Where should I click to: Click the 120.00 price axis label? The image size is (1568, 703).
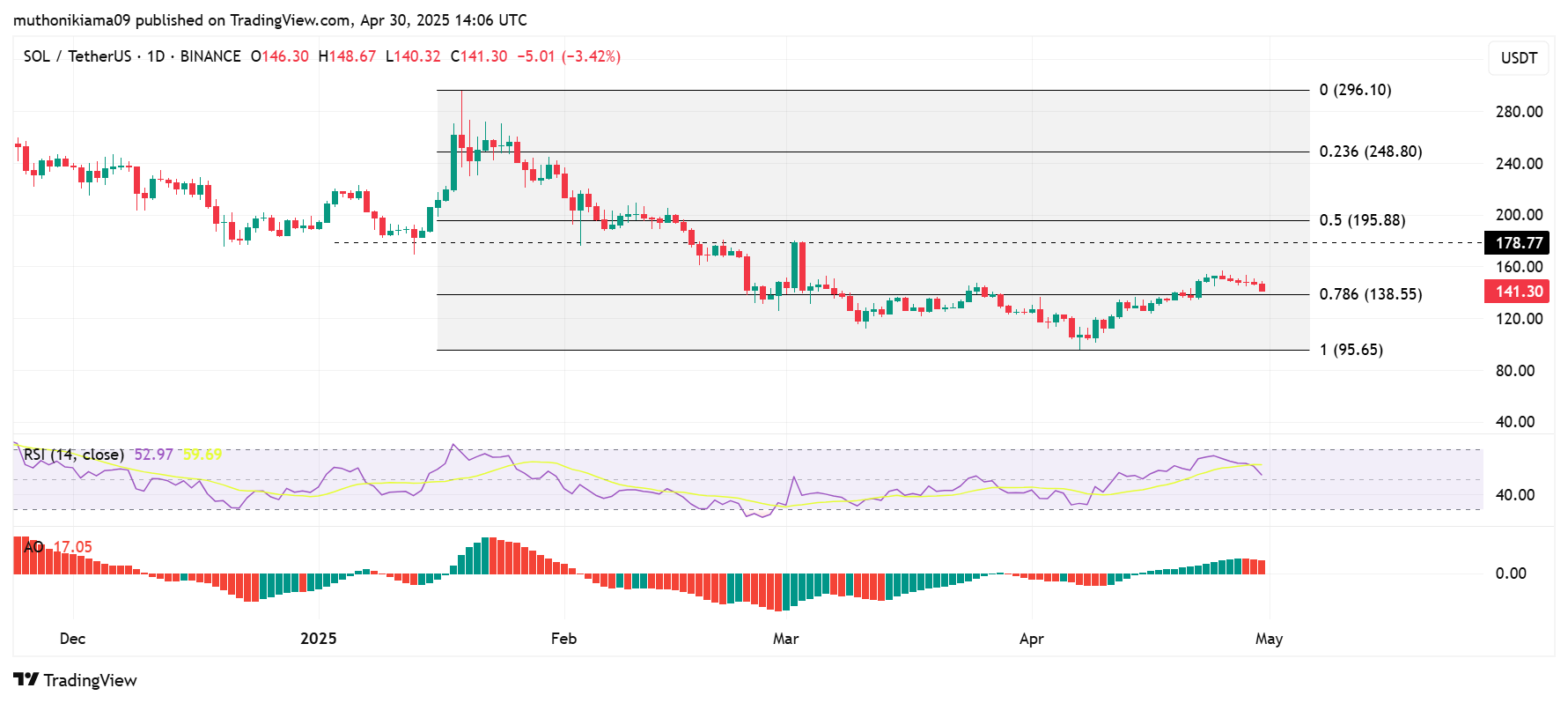coord(1519,319)
